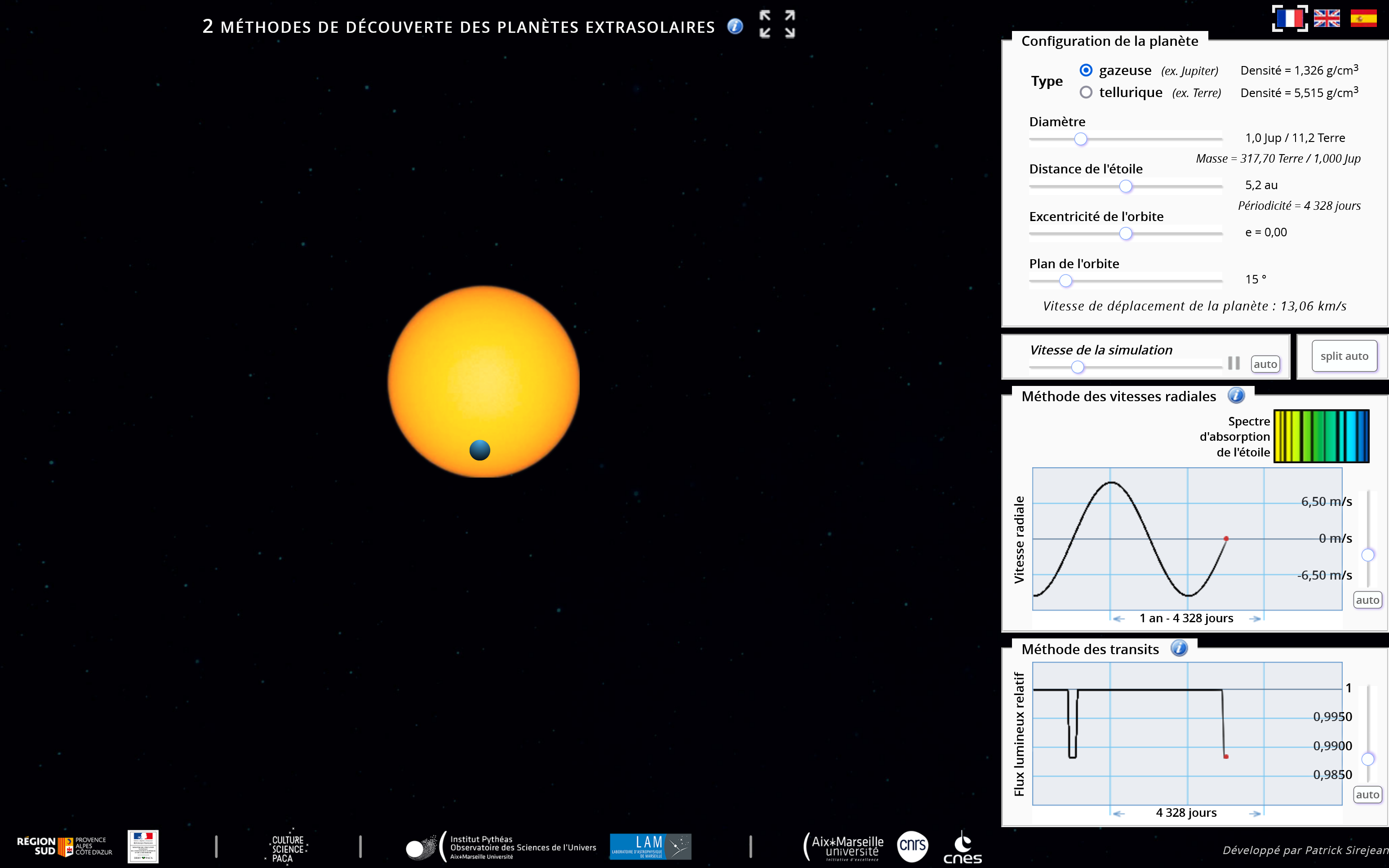Toggle fullscreen with the arrows icon

(777, 24)
